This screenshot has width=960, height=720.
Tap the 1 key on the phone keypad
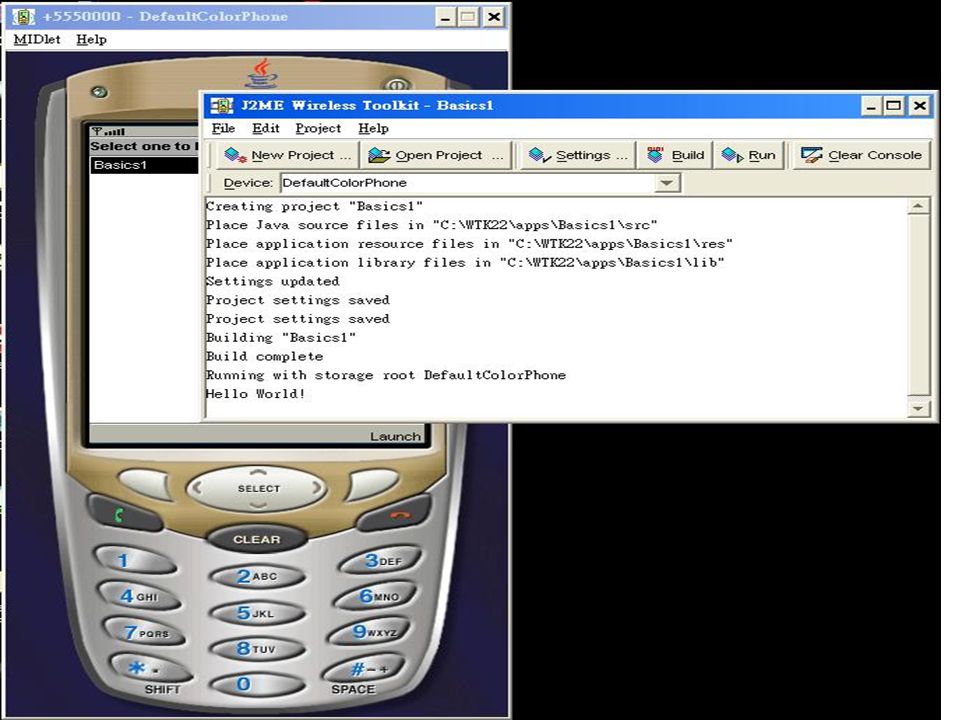(134, 560)
